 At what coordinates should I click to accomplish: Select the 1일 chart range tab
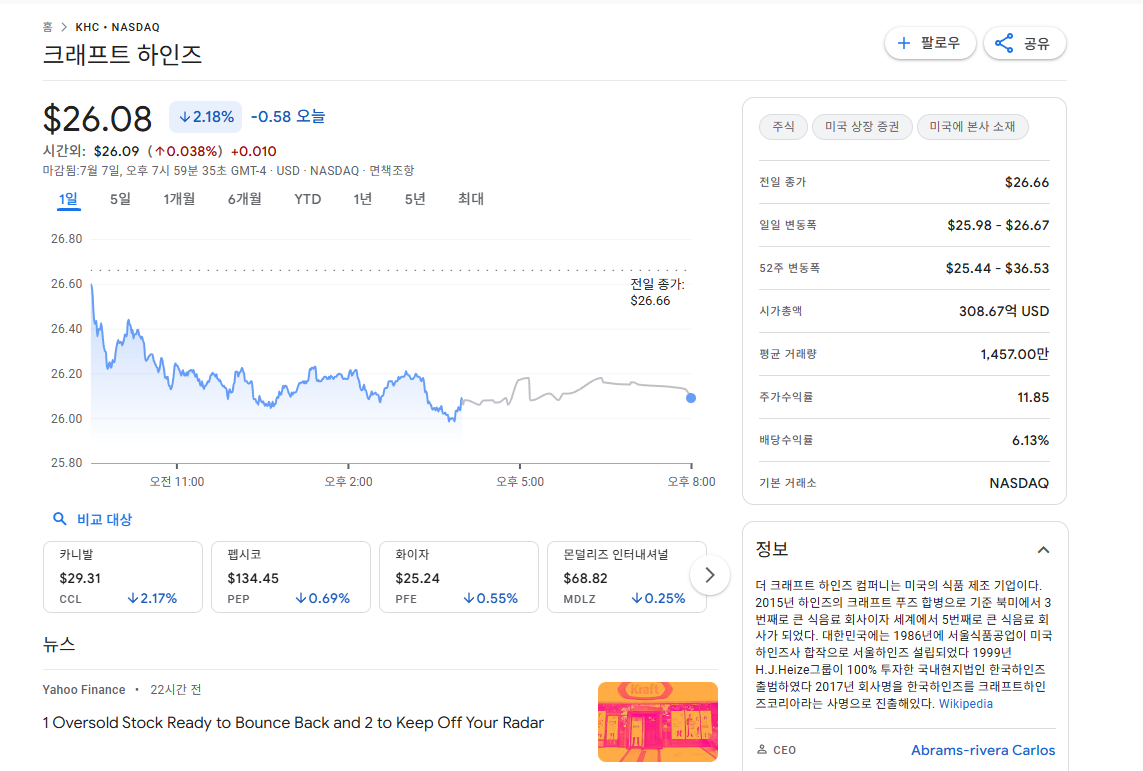point(69,199)
